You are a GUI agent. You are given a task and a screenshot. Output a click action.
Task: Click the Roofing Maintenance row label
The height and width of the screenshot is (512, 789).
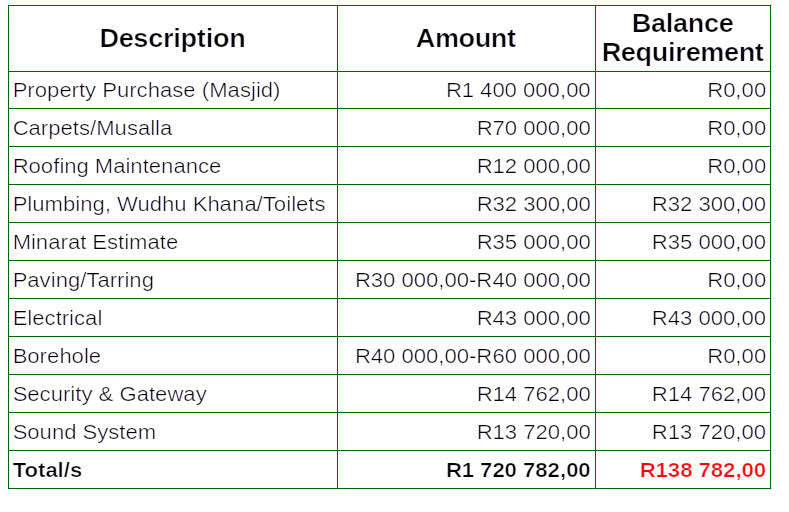tap(117, 166)
